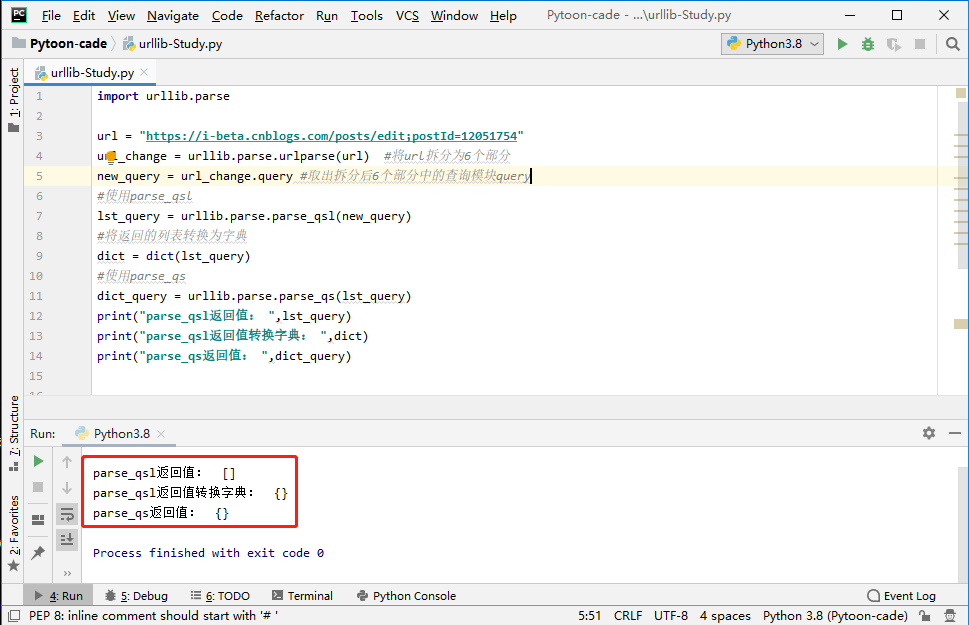Viewport: 969px width, 625px height.
Task: Open the Project tool window
Action: pyautogui.click(x=14, y=100)
